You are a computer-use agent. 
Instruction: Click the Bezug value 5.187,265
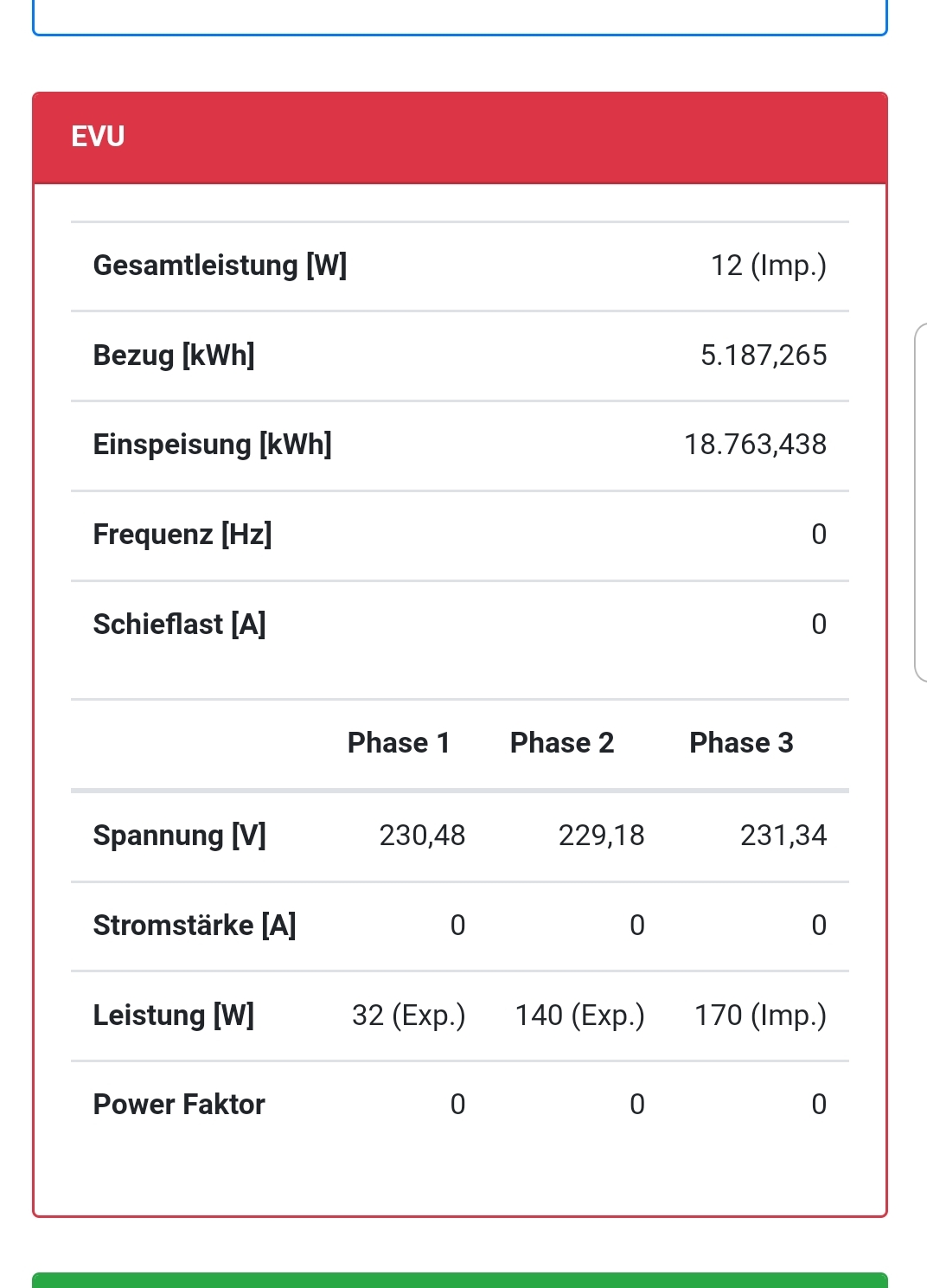[x=763, y=356]
